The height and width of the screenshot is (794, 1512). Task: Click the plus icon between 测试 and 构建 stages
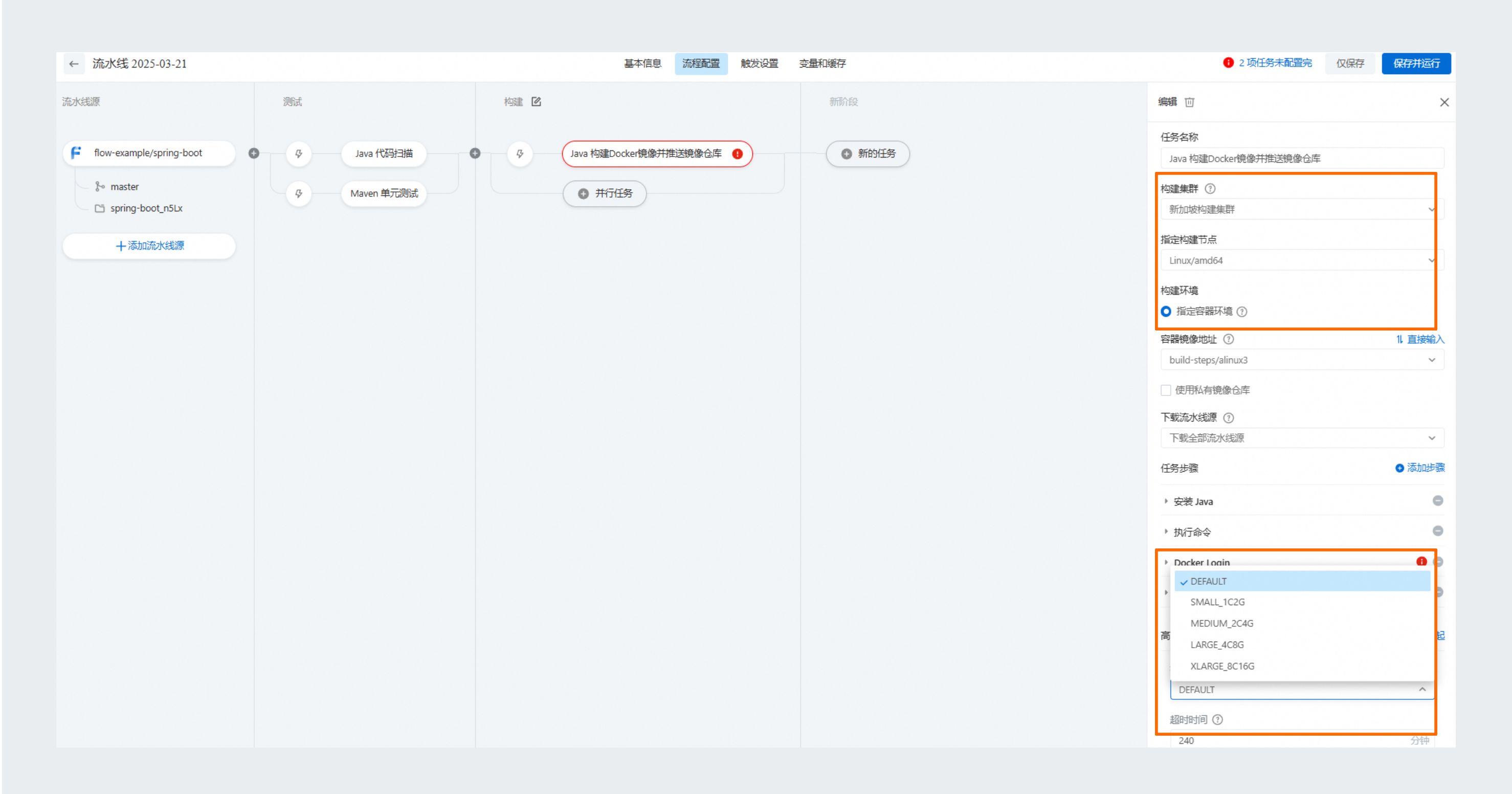pyautogui.click(x=475, y=153)
